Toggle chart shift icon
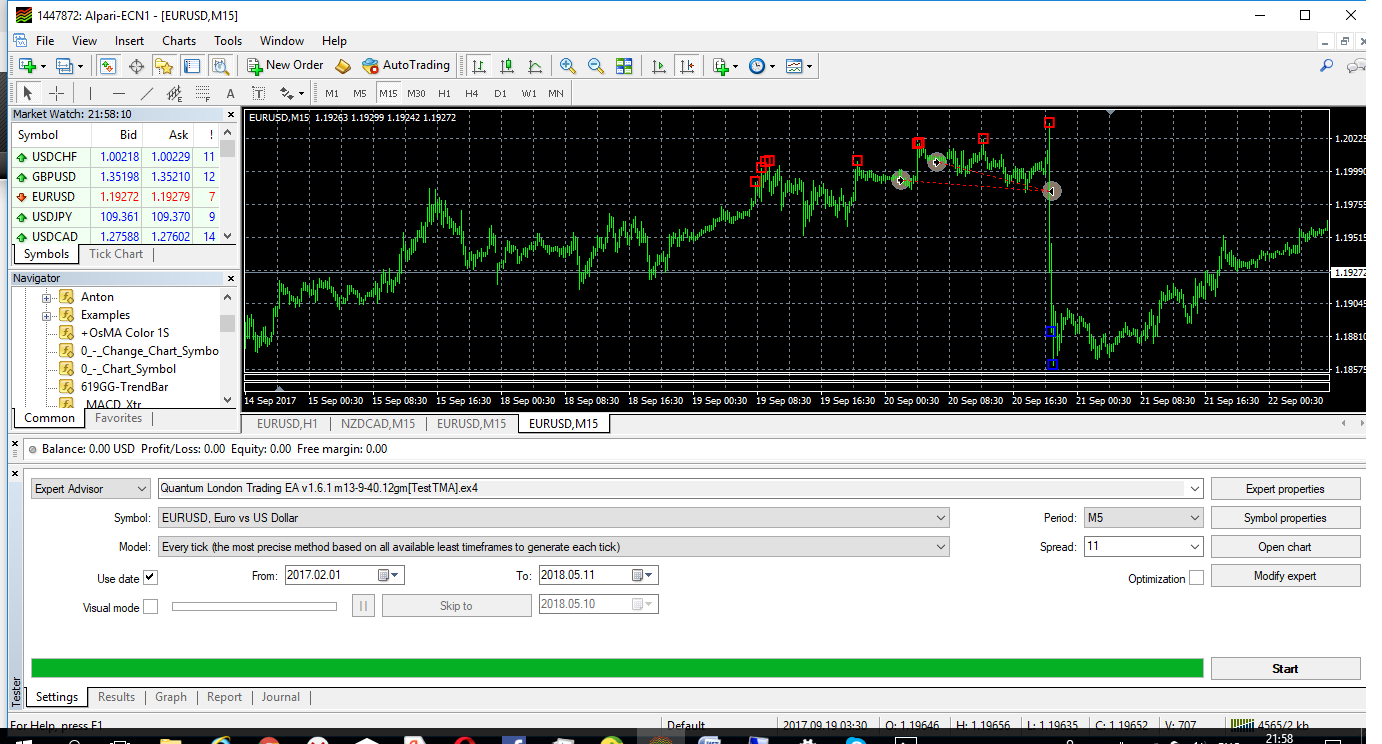Screen dimensions: 1382x744 [x=686, y=66]
